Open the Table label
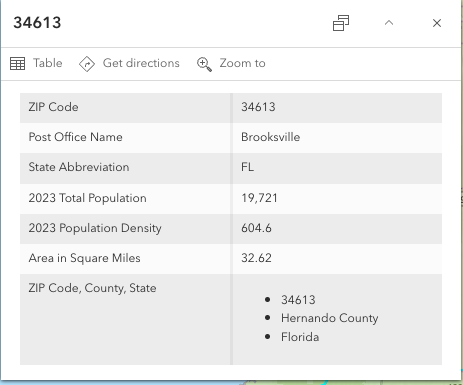This screenshot has height=385, width=463. point(48,63)
